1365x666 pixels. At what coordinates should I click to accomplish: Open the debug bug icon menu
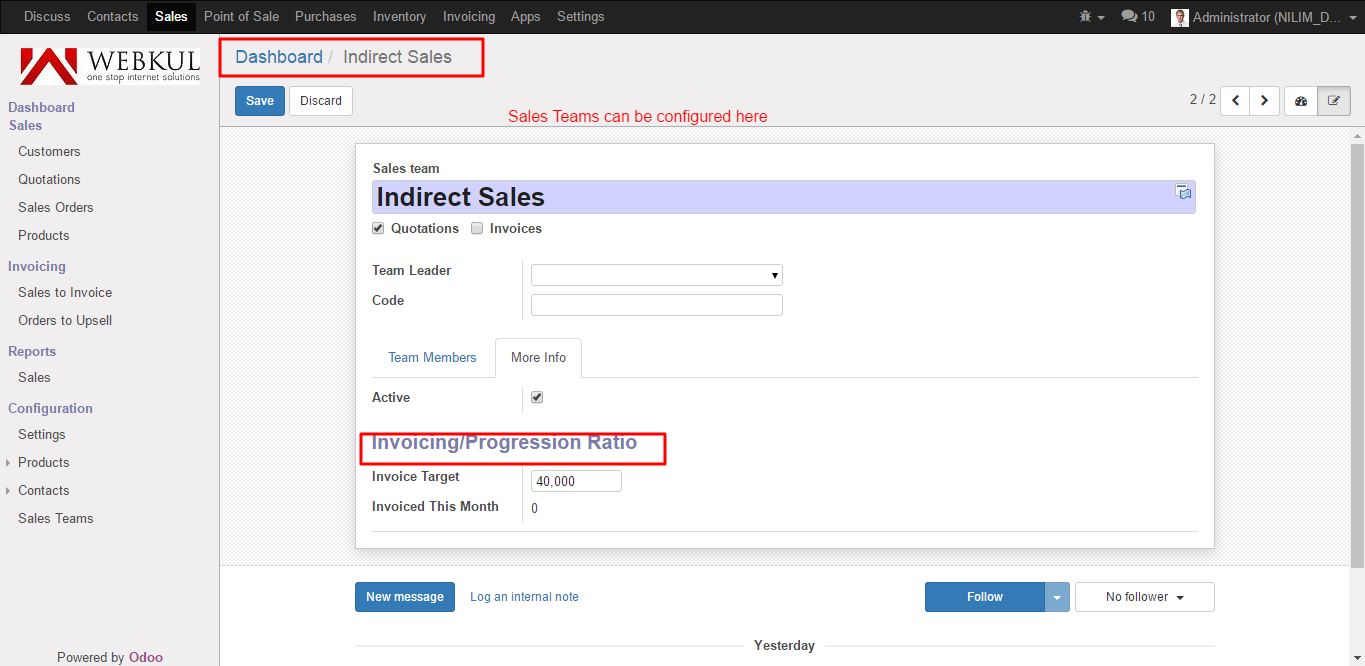[1091, 17]
